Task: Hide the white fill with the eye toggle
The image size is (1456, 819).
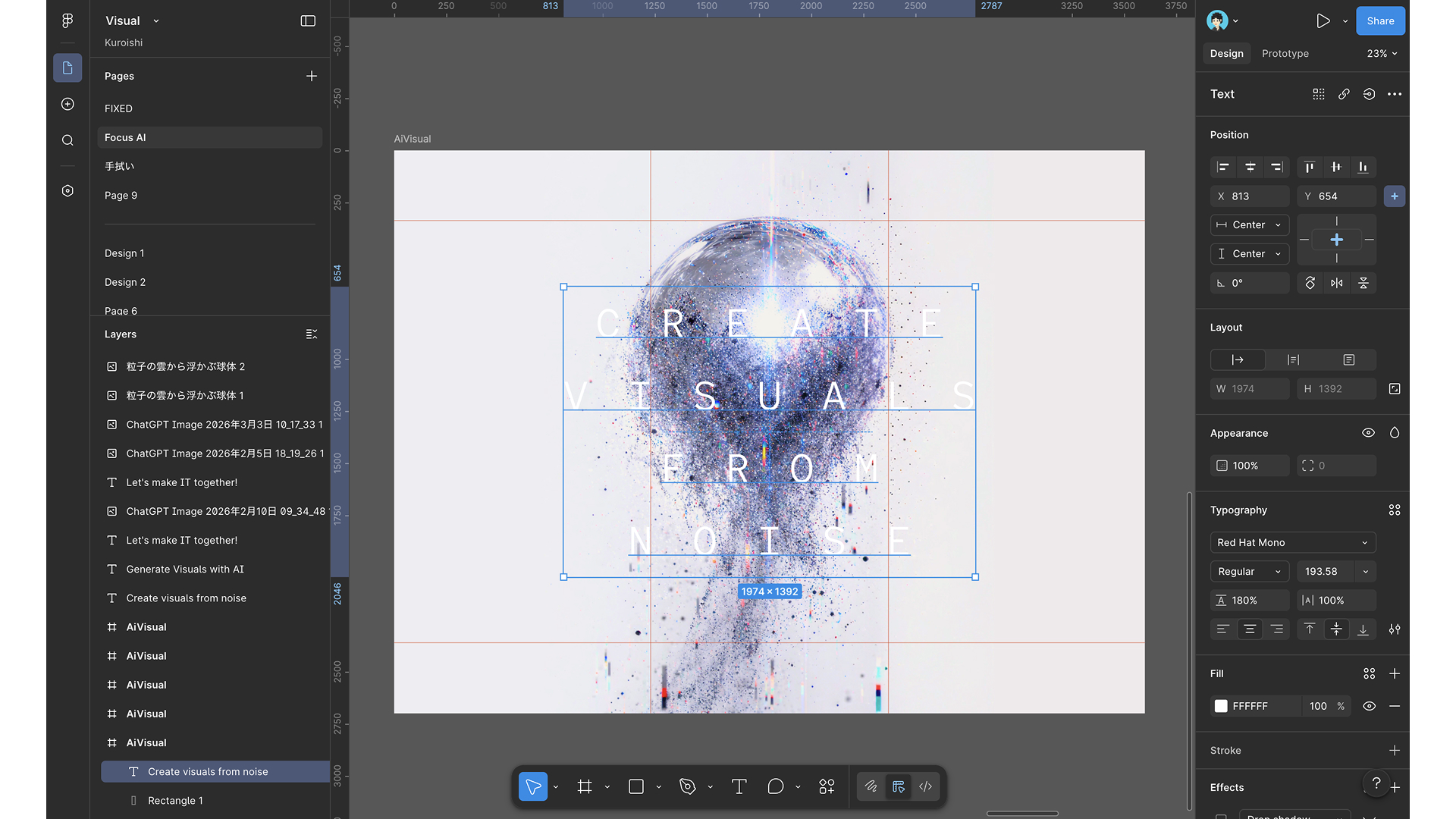Action: (x=1369, y=706)
